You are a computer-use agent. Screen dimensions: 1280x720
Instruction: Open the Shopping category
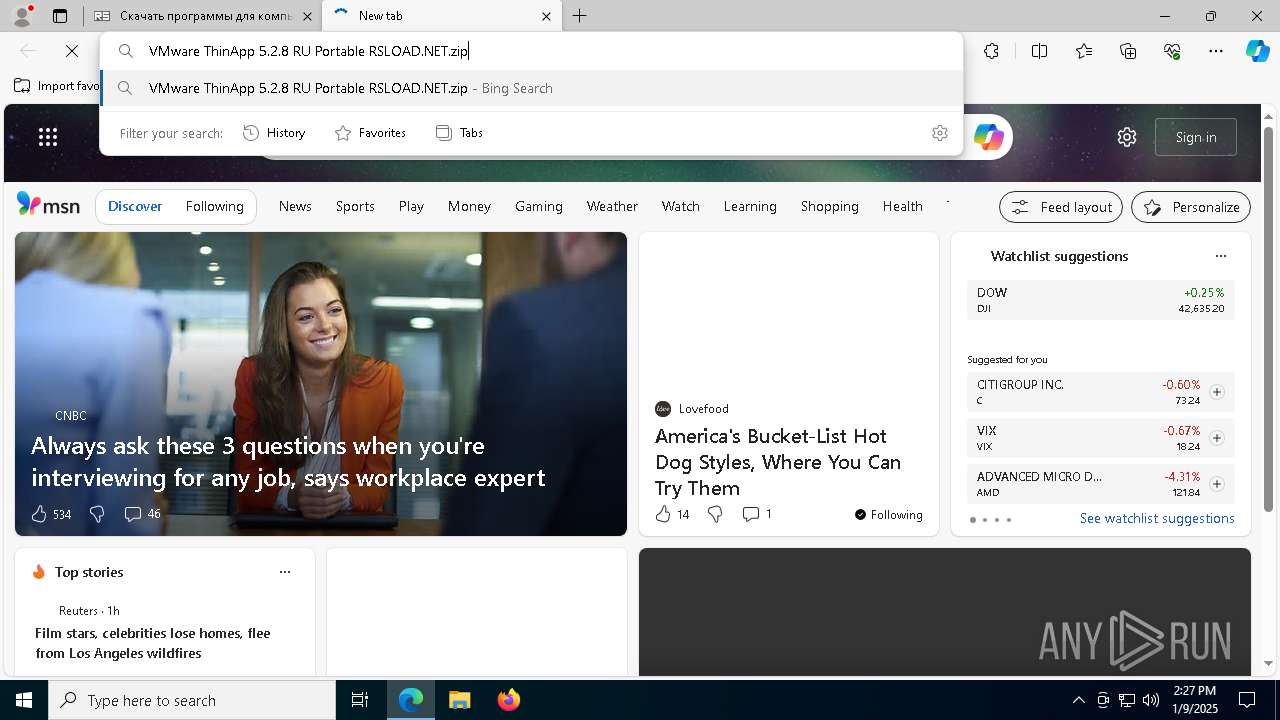829,206
